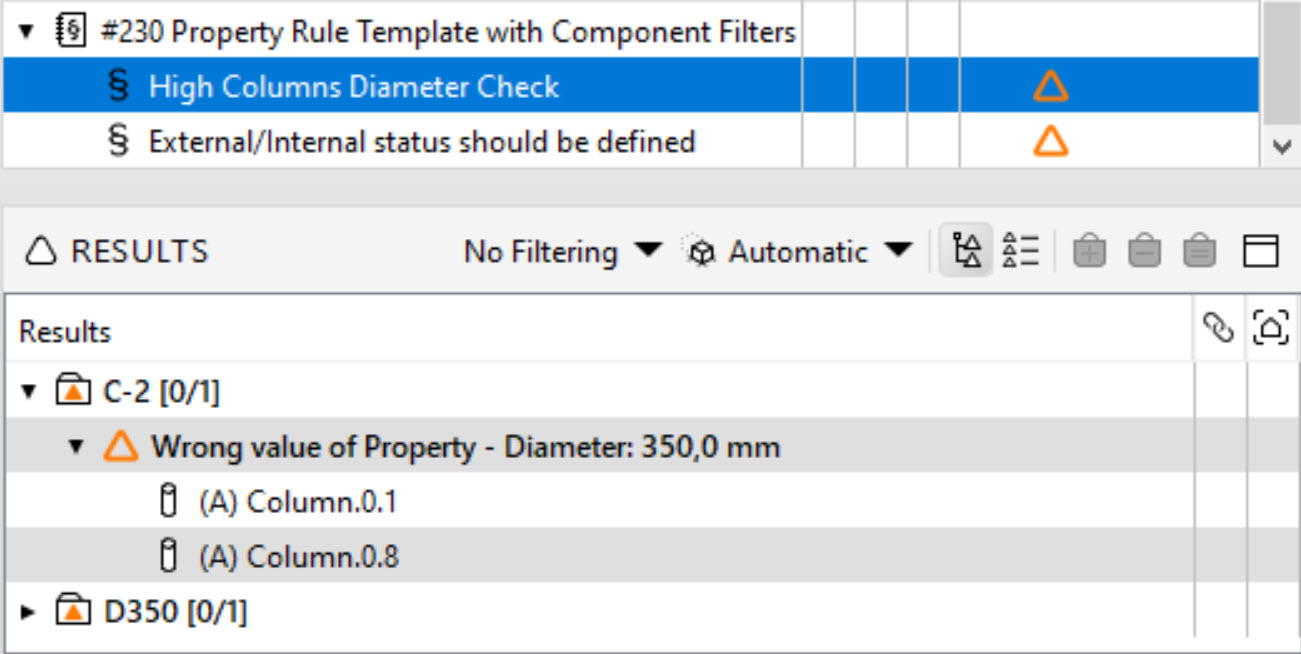
Task: Collapse Wrong value of Property result
Action: pos(76,447)
